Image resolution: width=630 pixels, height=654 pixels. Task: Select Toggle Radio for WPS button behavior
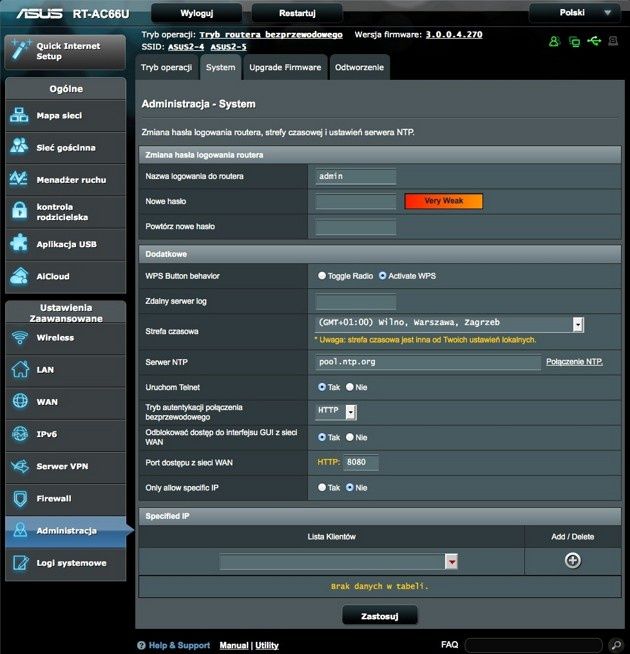click(322, 276)
